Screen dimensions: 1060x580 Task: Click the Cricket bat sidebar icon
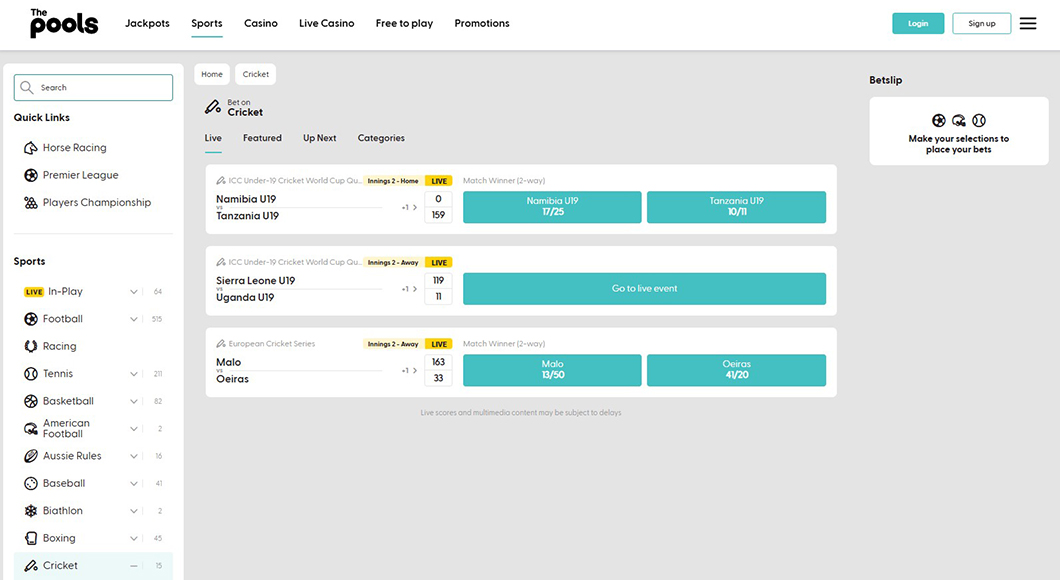click(x=30, y=566)
